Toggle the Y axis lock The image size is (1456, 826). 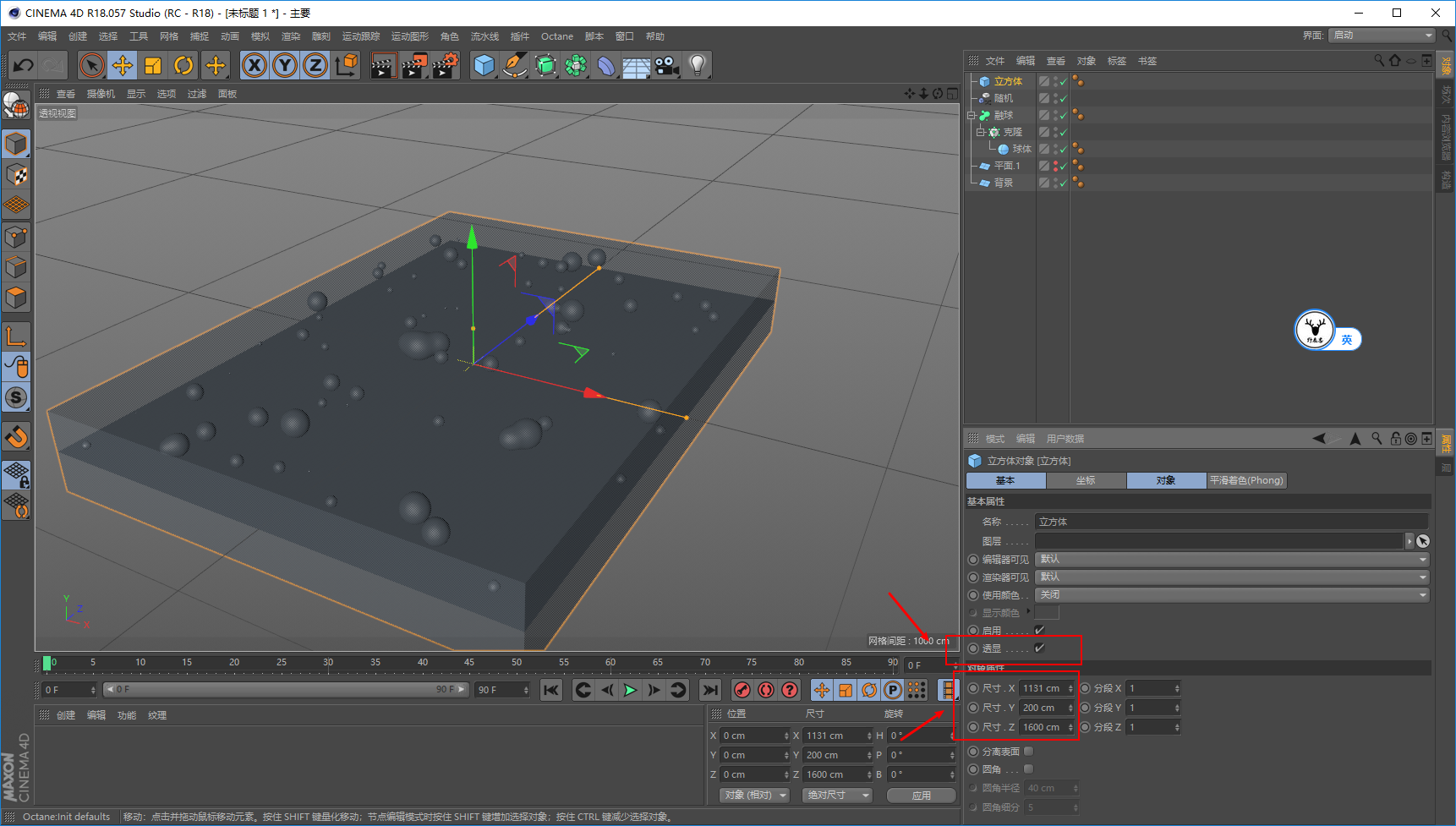285,65
